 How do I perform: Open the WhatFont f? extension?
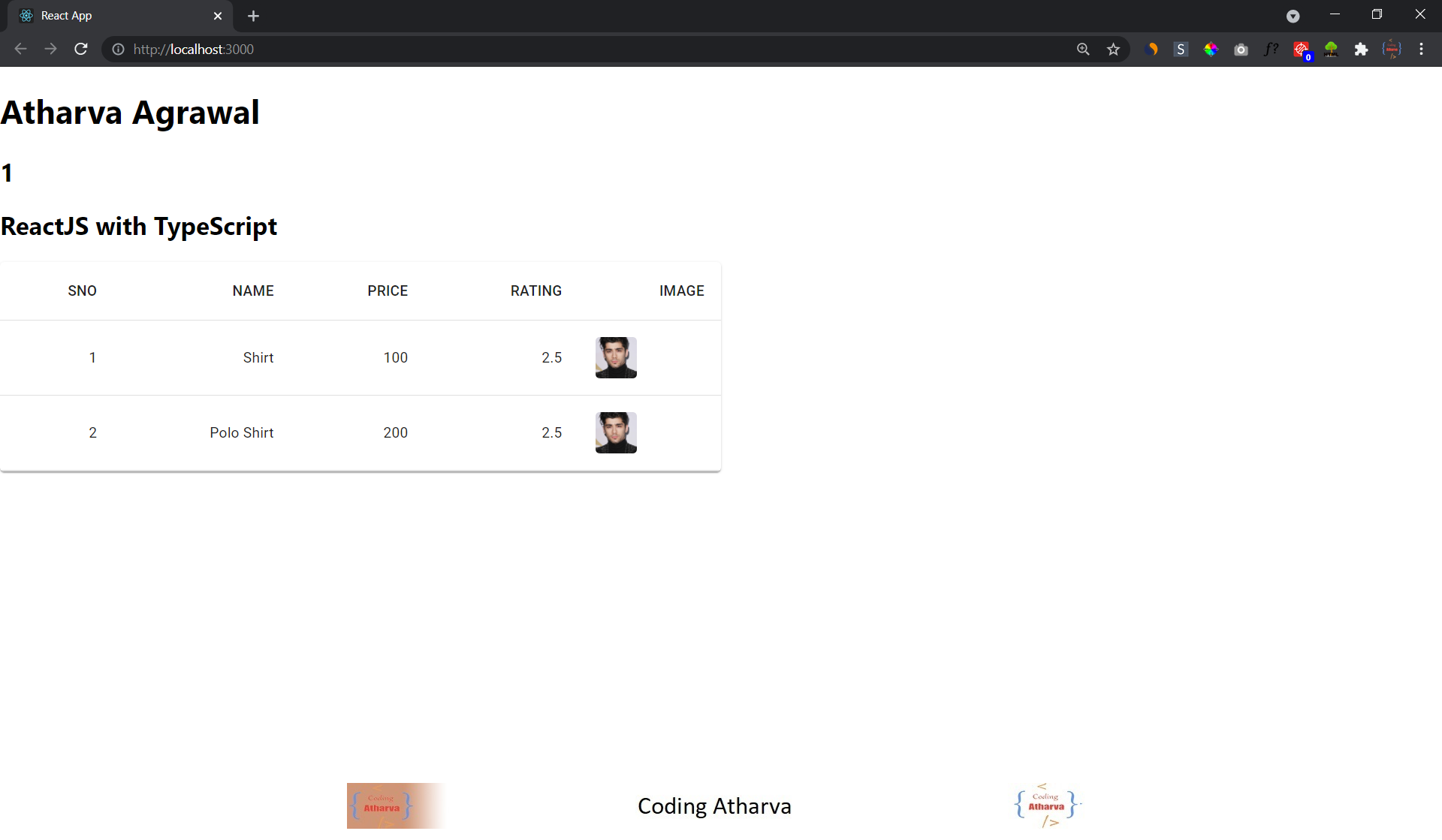(1272, 49)
